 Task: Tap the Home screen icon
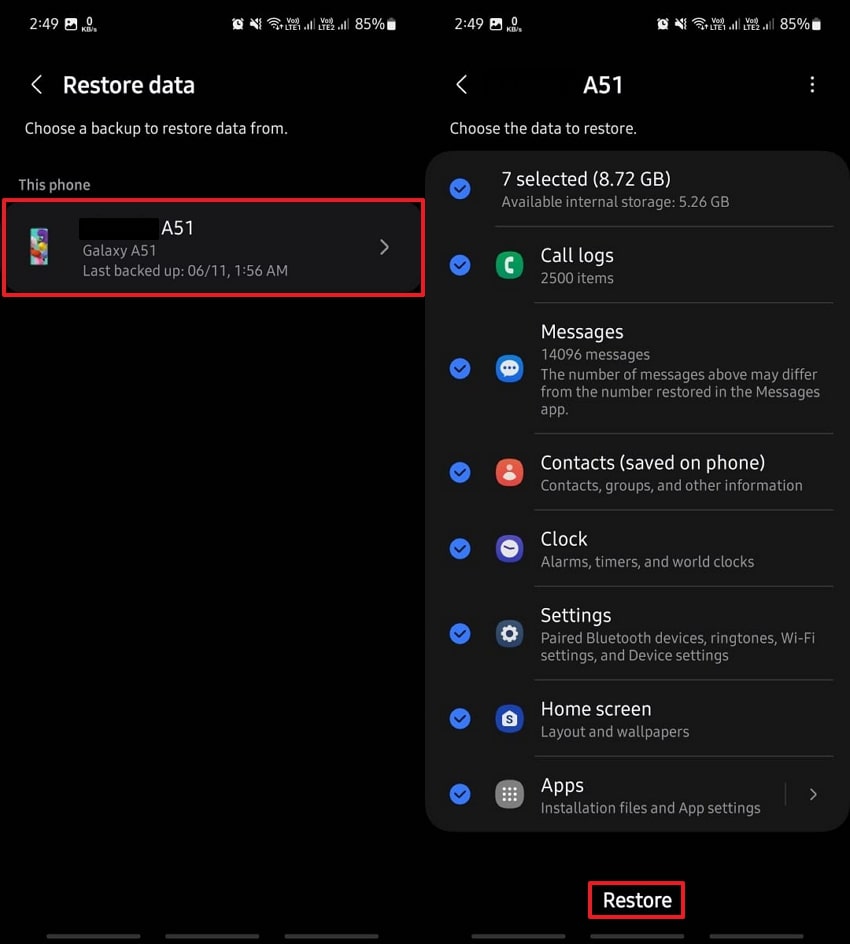pos(509,719)
